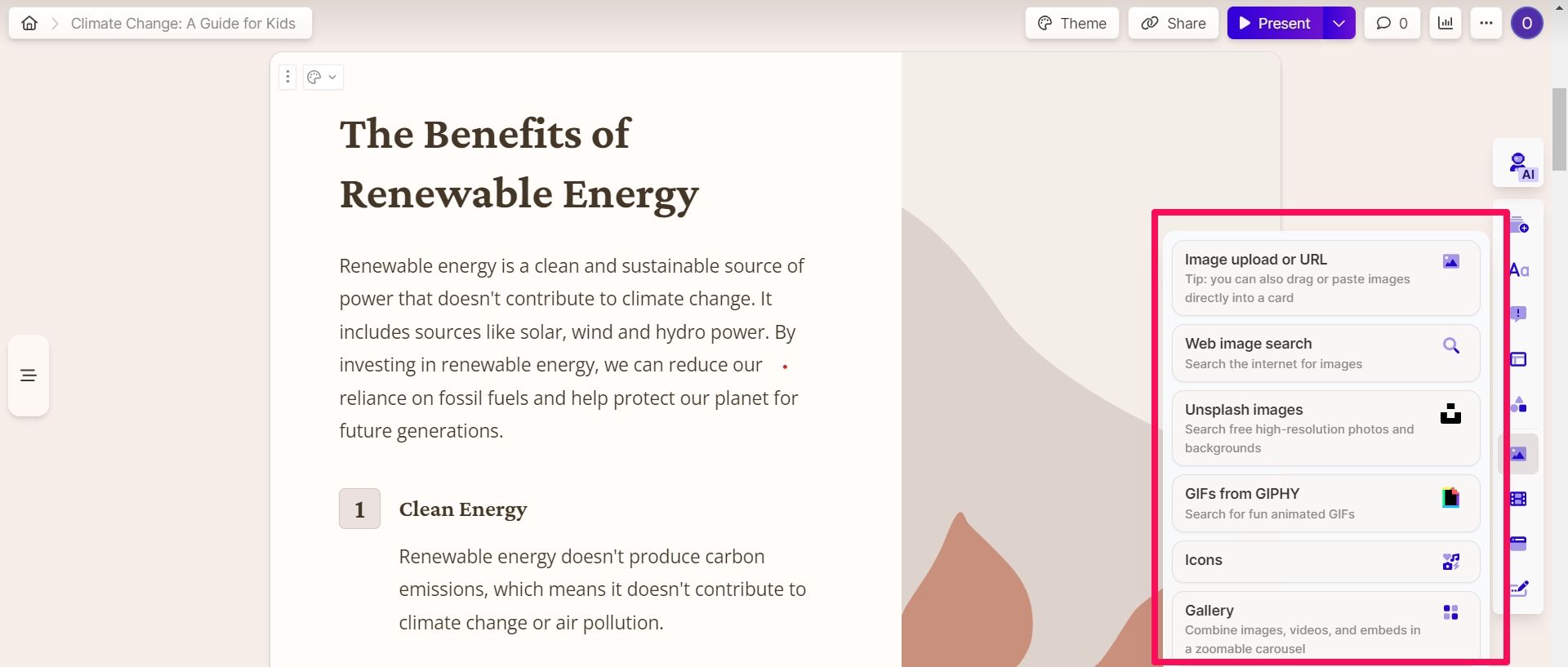The image size is (1568, 667).
Task: Open the analytics chart icon
Action: 1445,24
